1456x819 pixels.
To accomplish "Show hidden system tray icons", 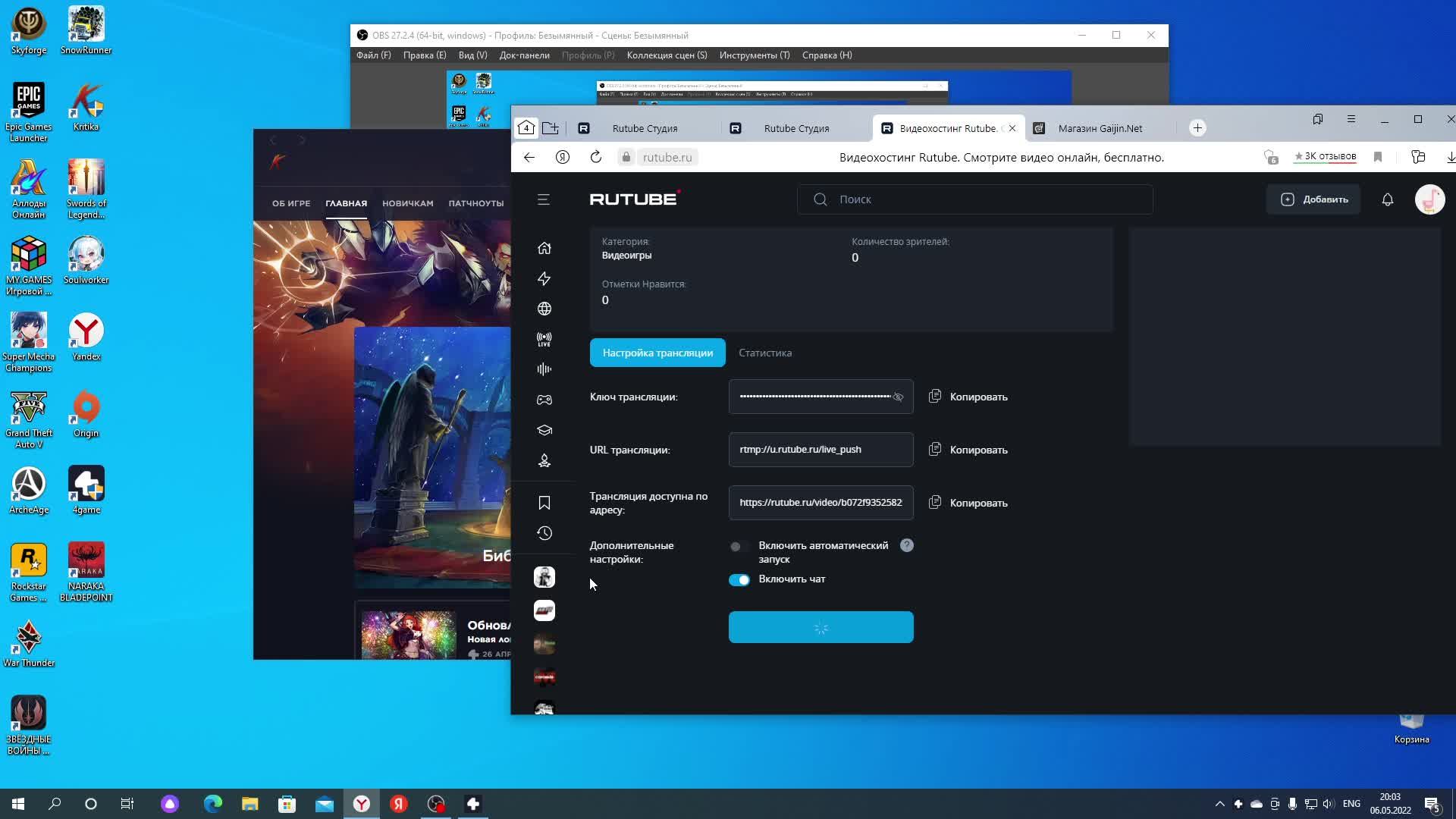I will point(1219,804).
